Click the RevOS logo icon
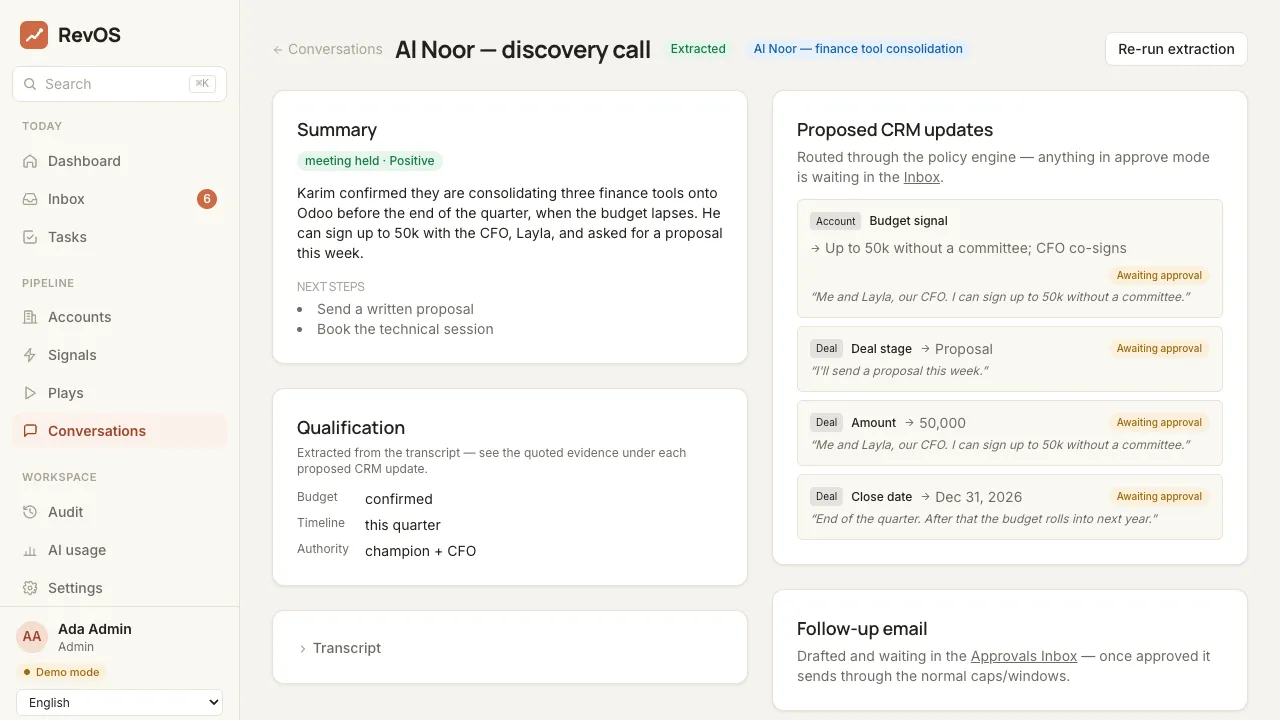This screenshot has height=720, width=1280. (x=34, y=35)
